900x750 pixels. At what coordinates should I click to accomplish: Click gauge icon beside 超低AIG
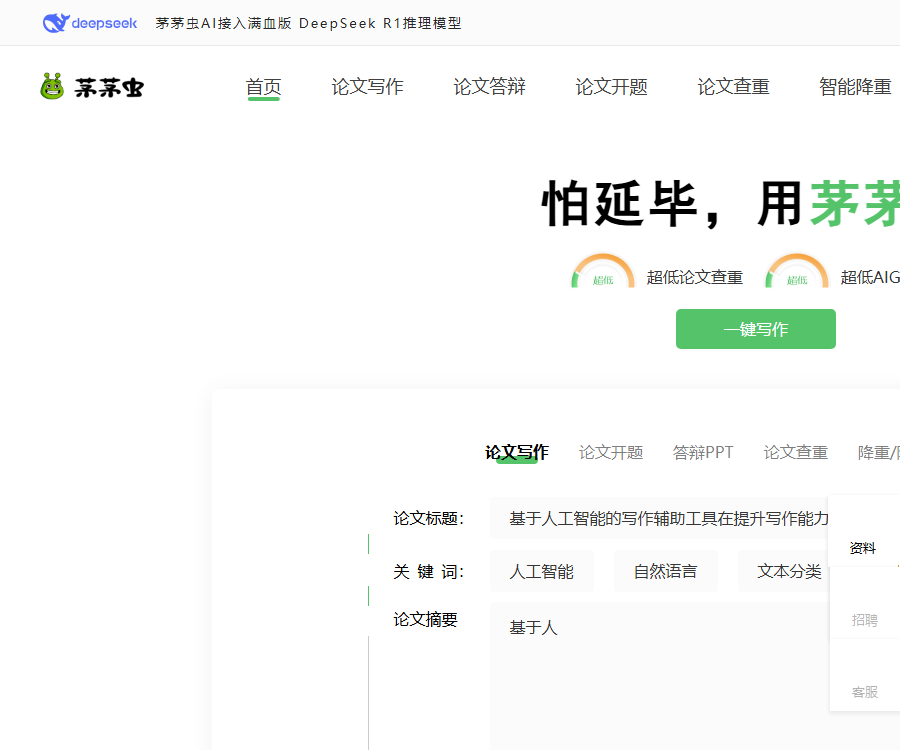point(797,271)
